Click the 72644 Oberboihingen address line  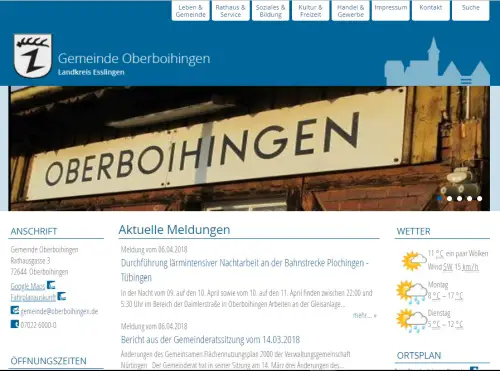pyautogui.click(x=39, y=272)
